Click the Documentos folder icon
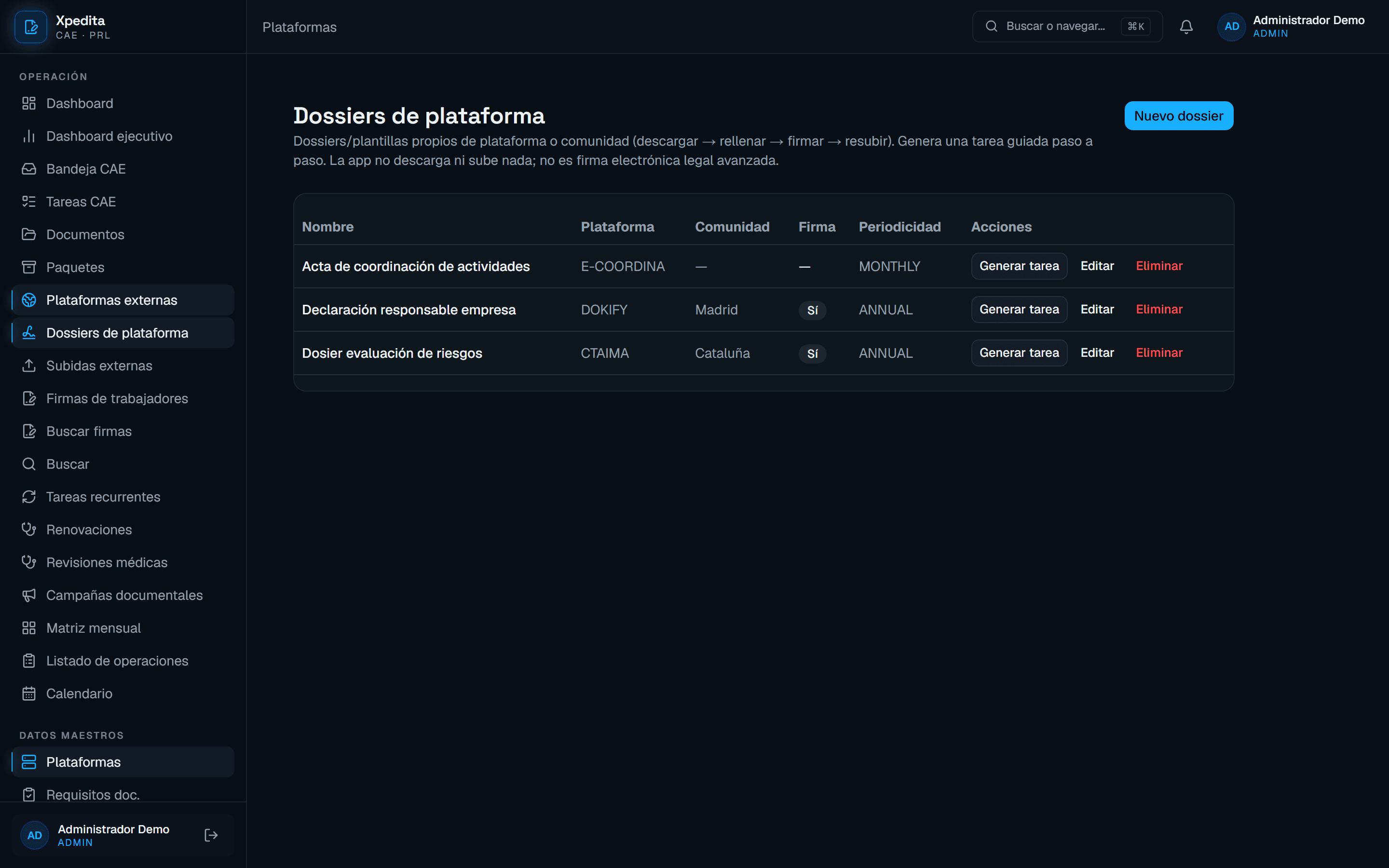The image size is (1389, 868). (29, 234)
